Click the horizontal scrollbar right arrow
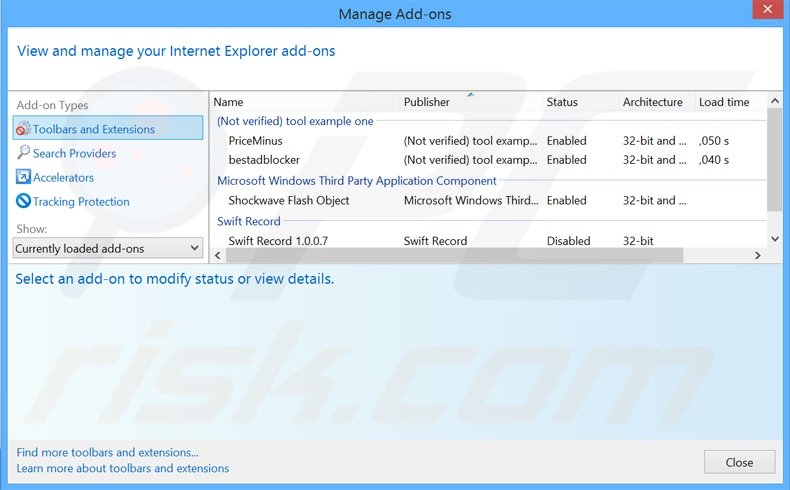 pos(757,256)
